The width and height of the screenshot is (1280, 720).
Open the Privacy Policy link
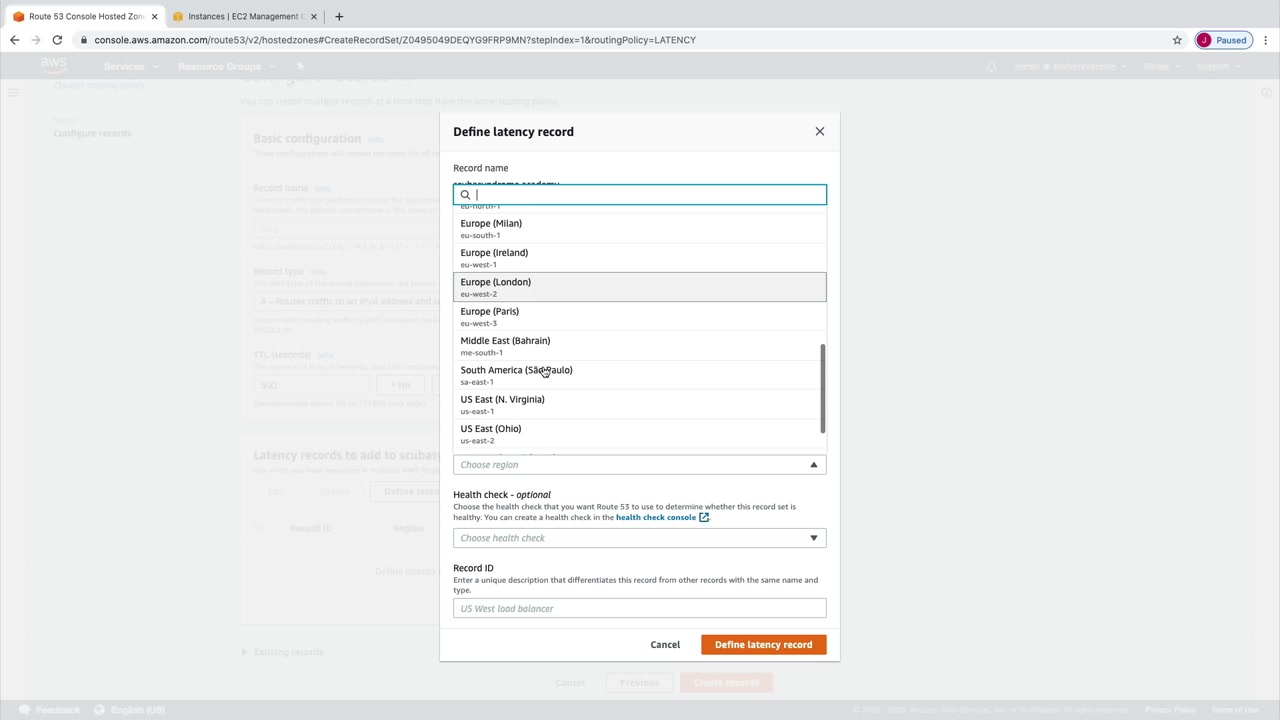pos(1170,710)
